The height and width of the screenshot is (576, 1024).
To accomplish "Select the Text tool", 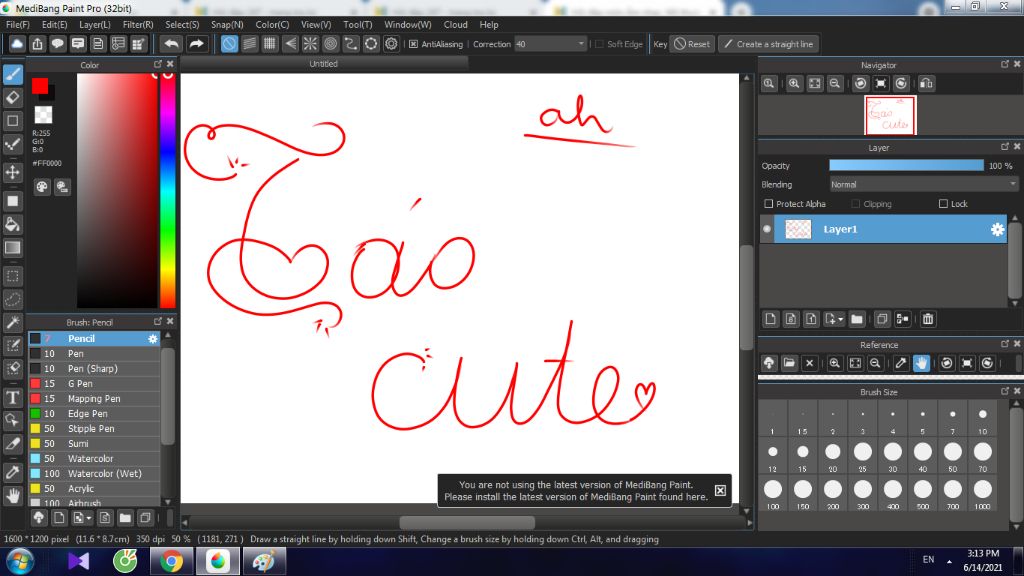I will click(13, 397).
